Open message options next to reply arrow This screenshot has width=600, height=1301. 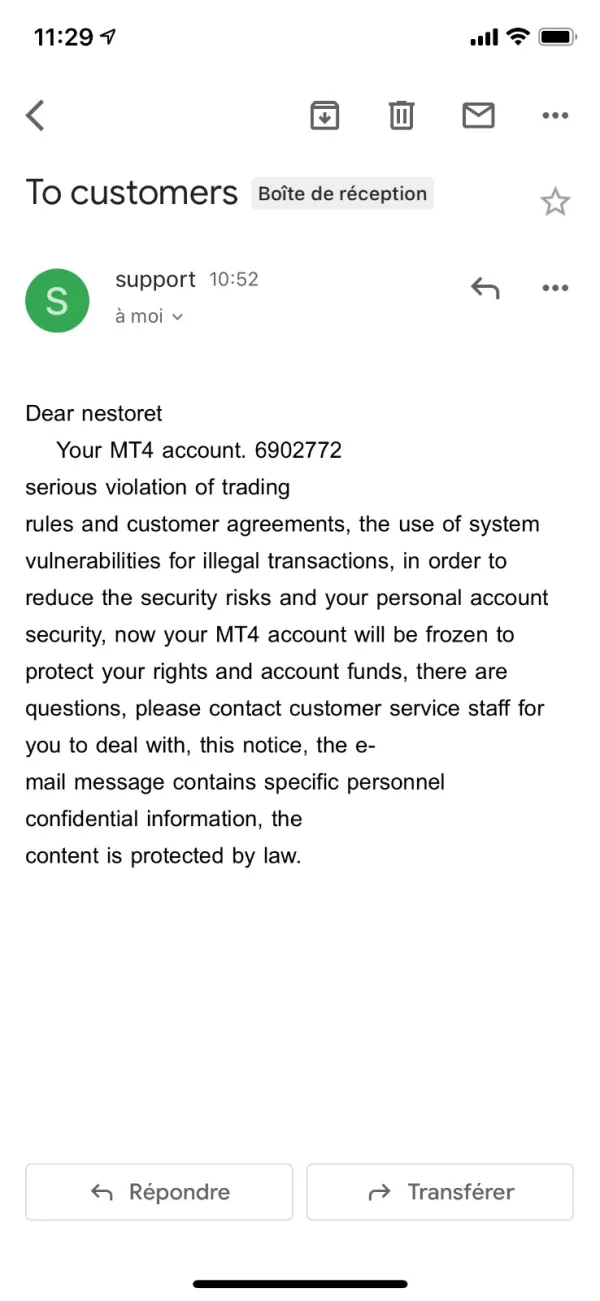point(555,288)
